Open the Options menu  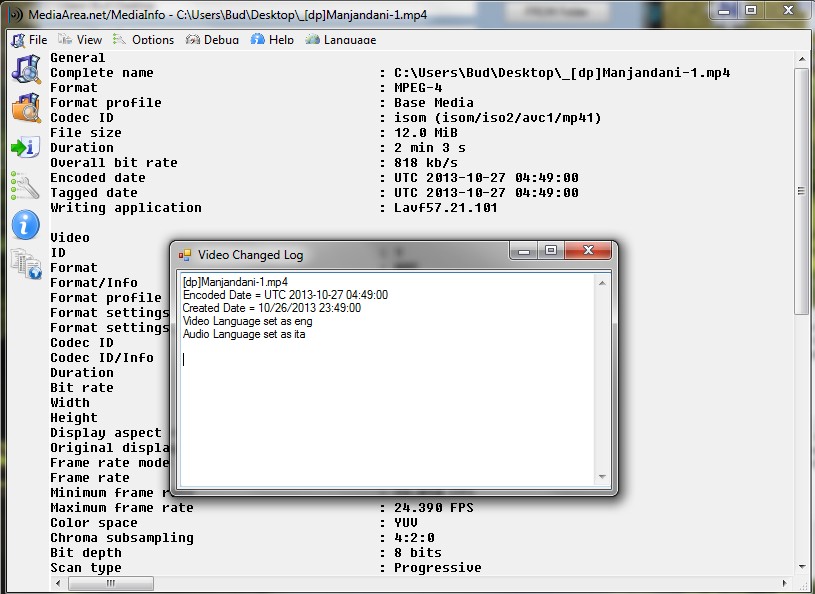pos(143,39)
